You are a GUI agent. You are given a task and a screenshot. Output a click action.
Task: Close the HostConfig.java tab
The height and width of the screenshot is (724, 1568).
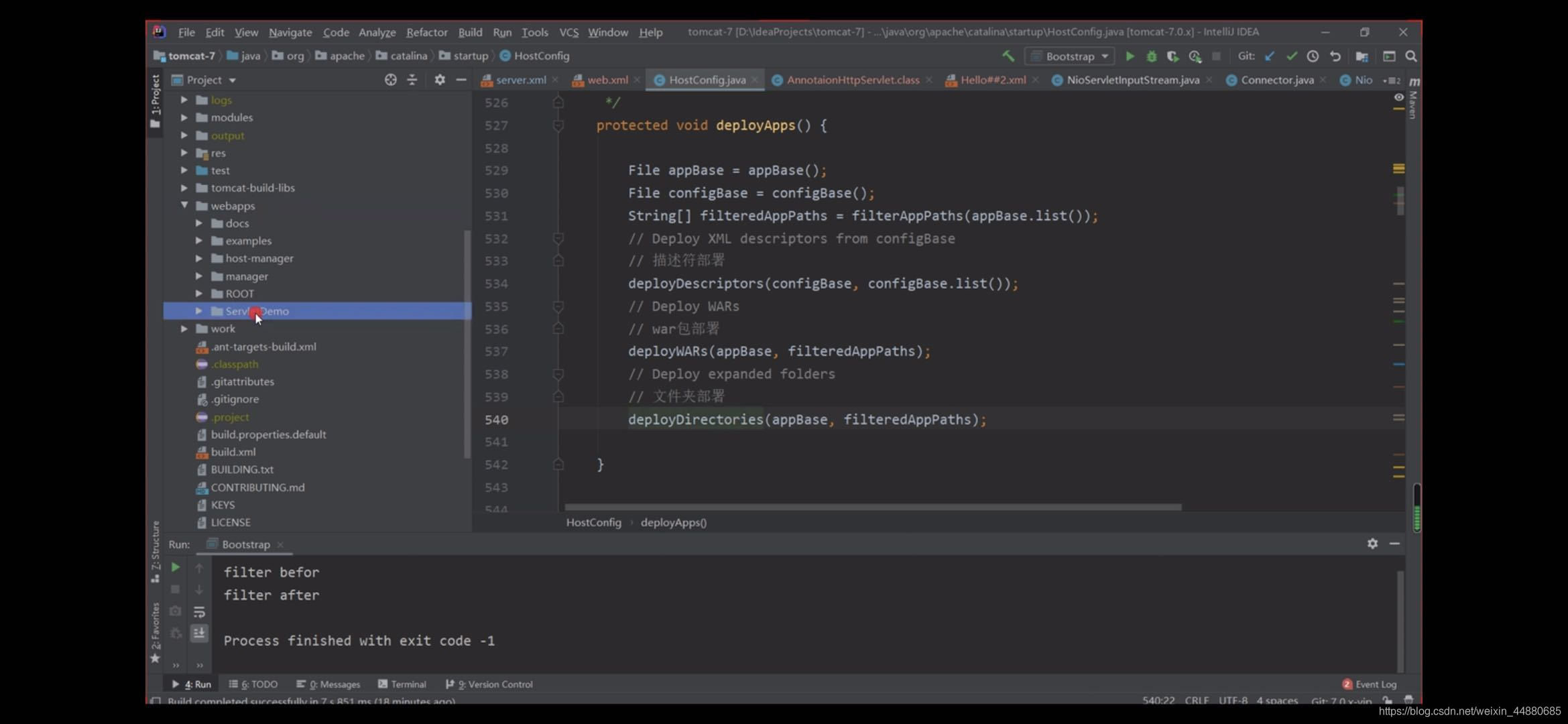pyautogui.click(x=755, y=80)
